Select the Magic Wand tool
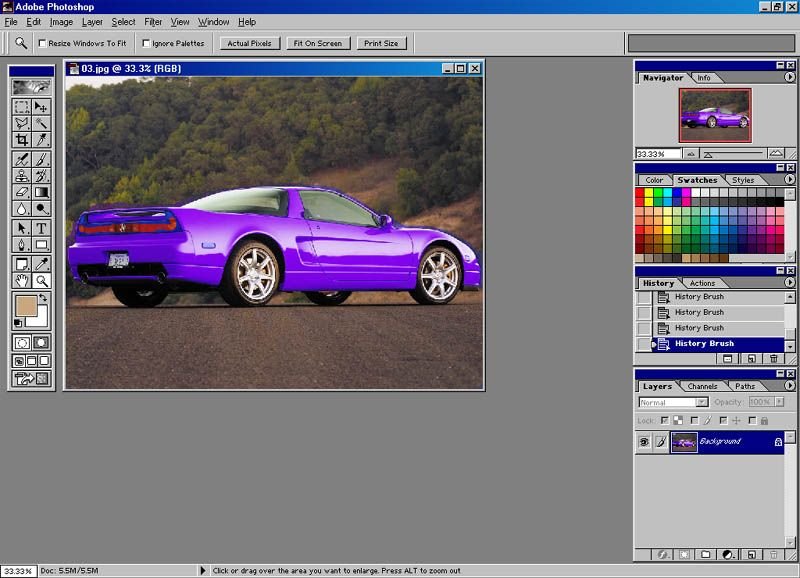This screenshot has width=800, height=578. pyautogui.click(x=41, y=124)
